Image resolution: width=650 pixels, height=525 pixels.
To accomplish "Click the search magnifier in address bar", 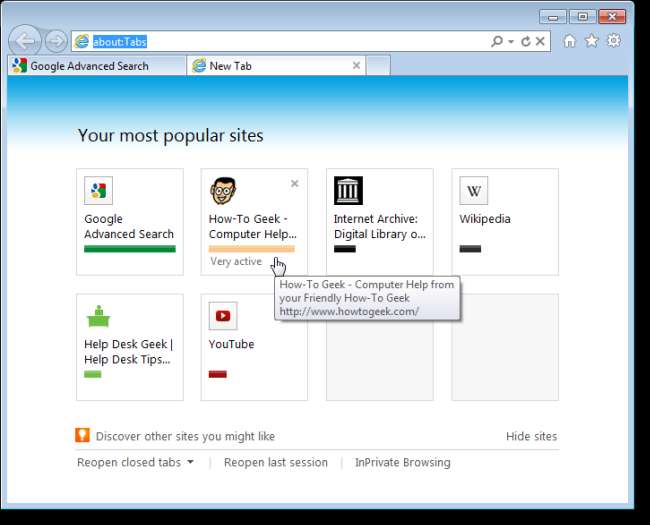I will pos(497,41).
